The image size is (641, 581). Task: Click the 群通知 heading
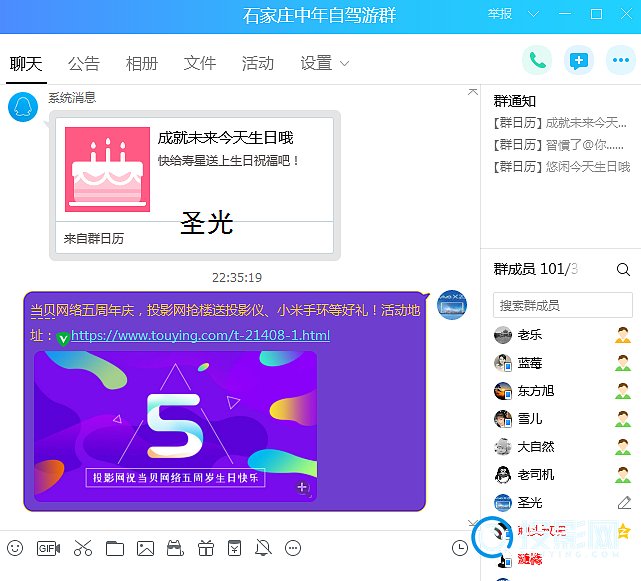[x=514, y=101]
